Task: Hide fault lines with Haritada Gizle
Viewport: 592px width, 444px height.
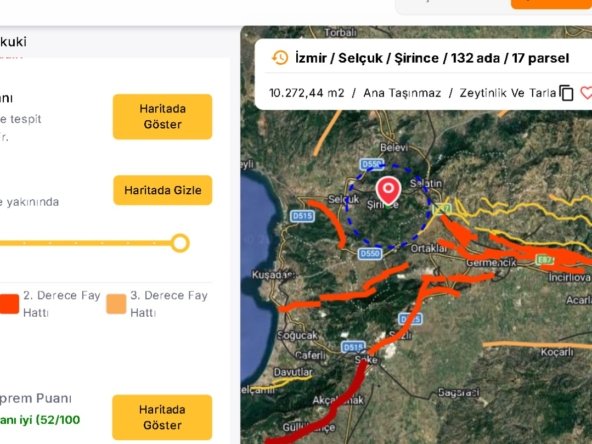Action: tap(163, 190)
